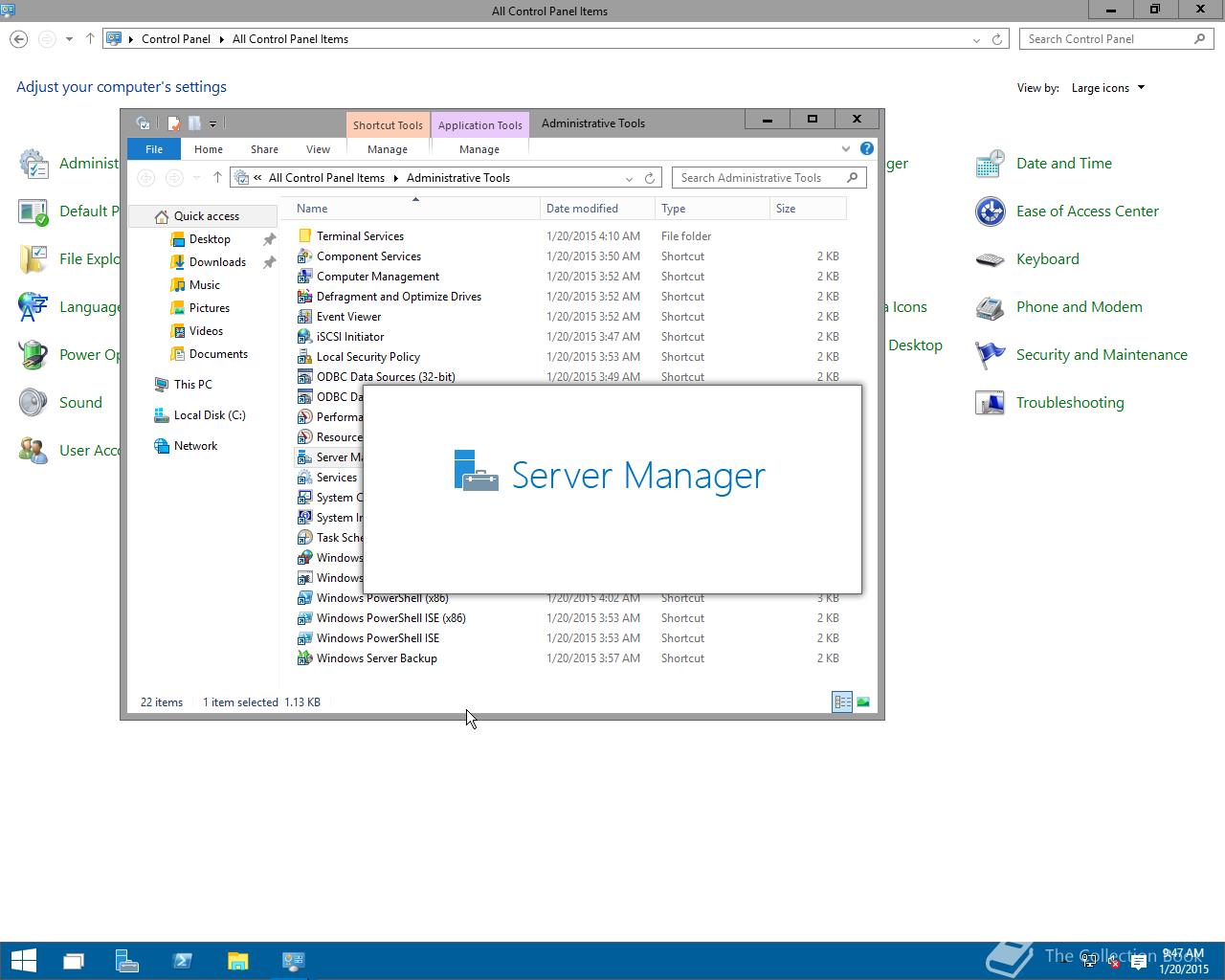The image size is (1225, 980).
Task: Open Ease of Access Center icon
Action: coord(990,212)
